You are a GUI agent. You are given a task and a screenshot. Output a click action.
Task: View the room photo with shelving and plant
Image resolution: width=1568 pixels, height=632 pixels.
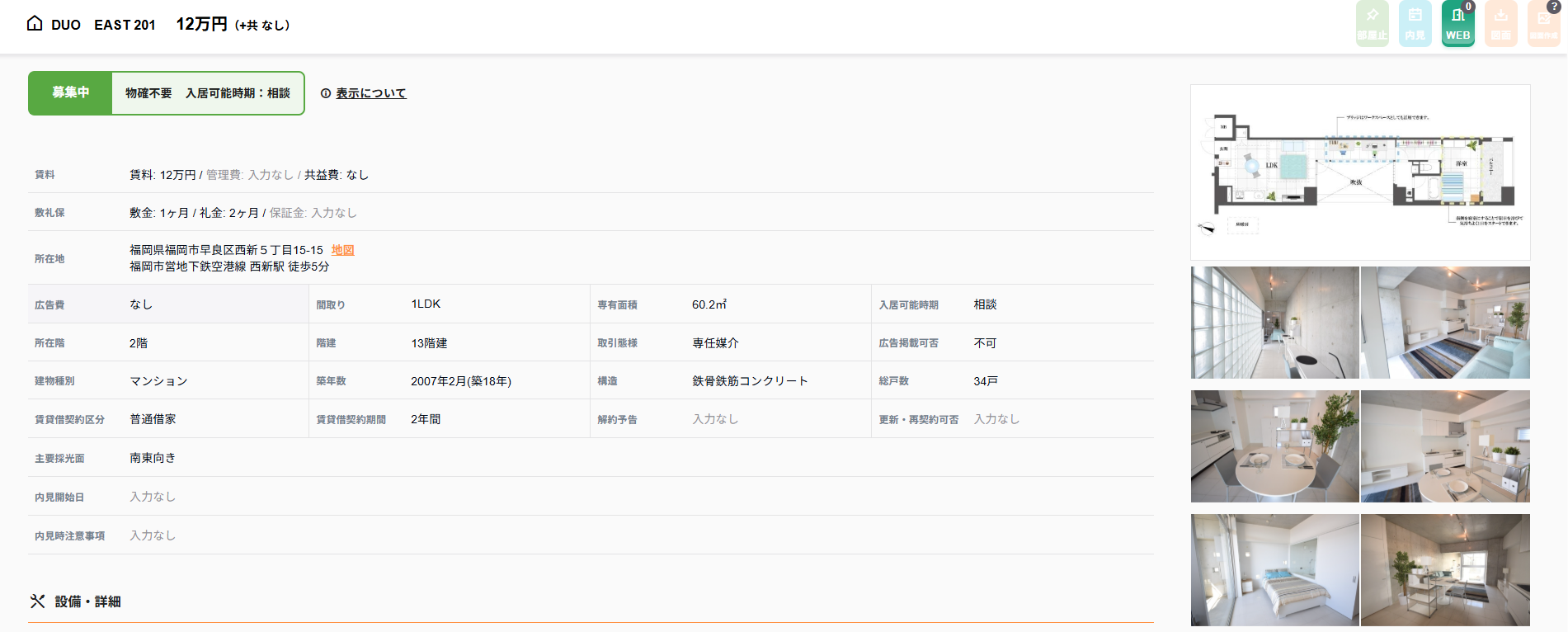point(1445,570)
